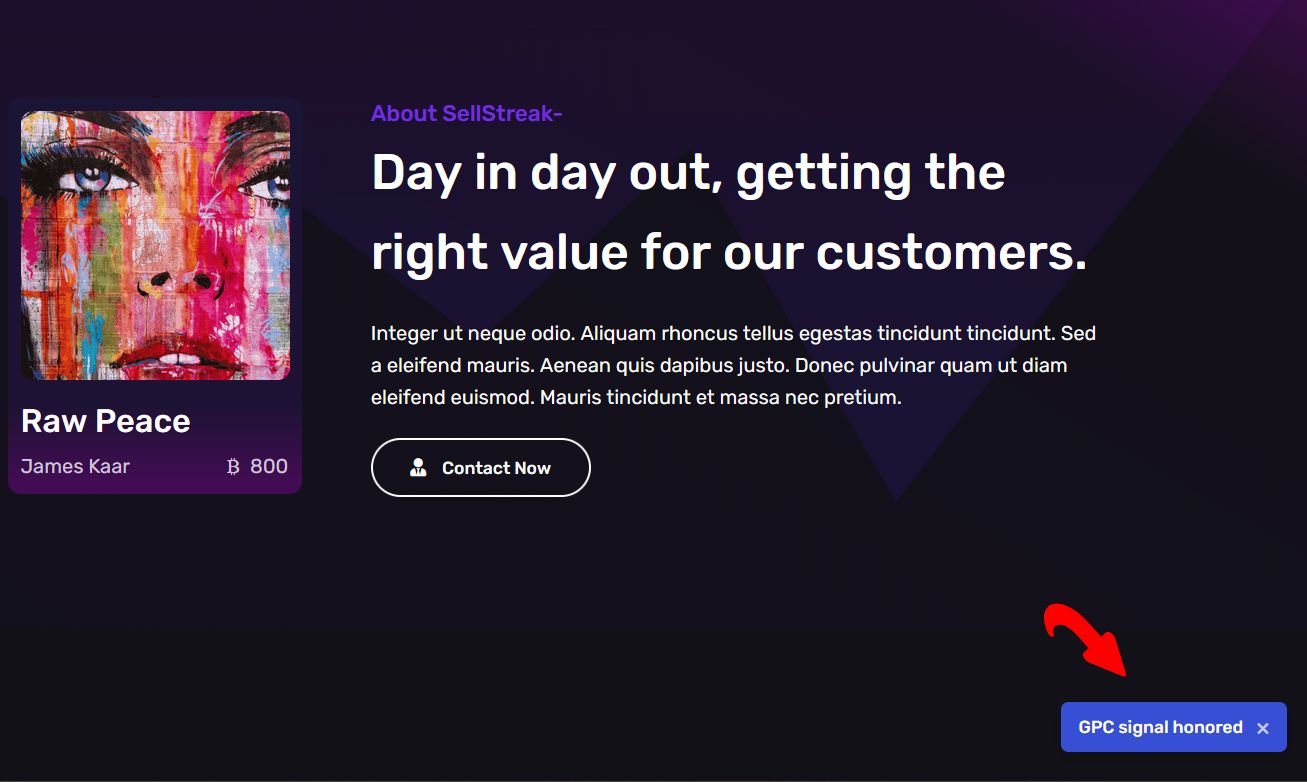Click the GPC signal honored text

[x=1160, y=727]
